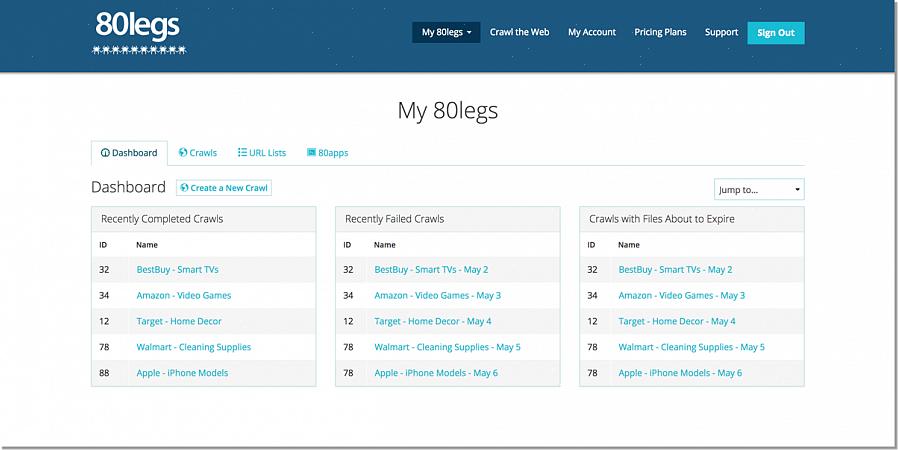Click the globe icon in Create a New Crawl

pyautogui.click(x=184, y=187)
